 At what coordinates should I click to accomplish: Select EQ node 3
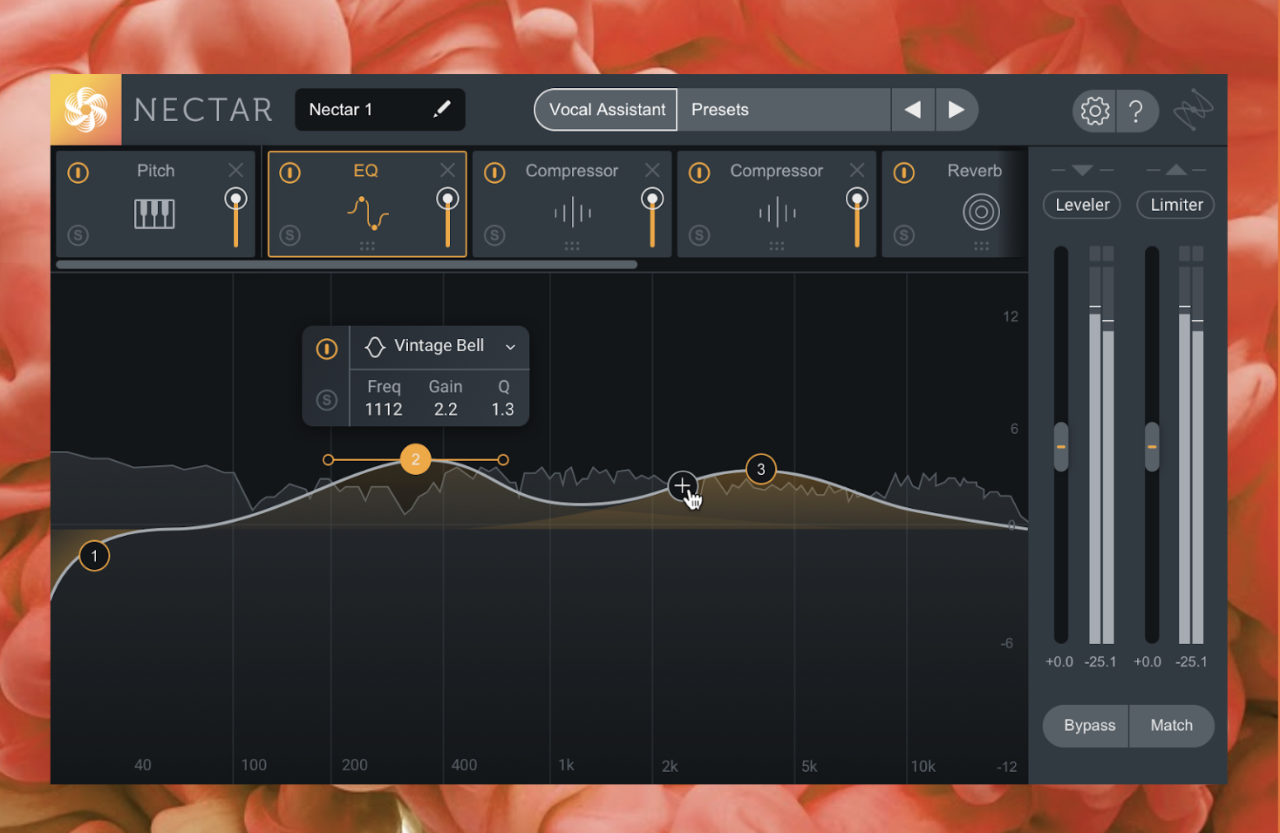(761, 469)
